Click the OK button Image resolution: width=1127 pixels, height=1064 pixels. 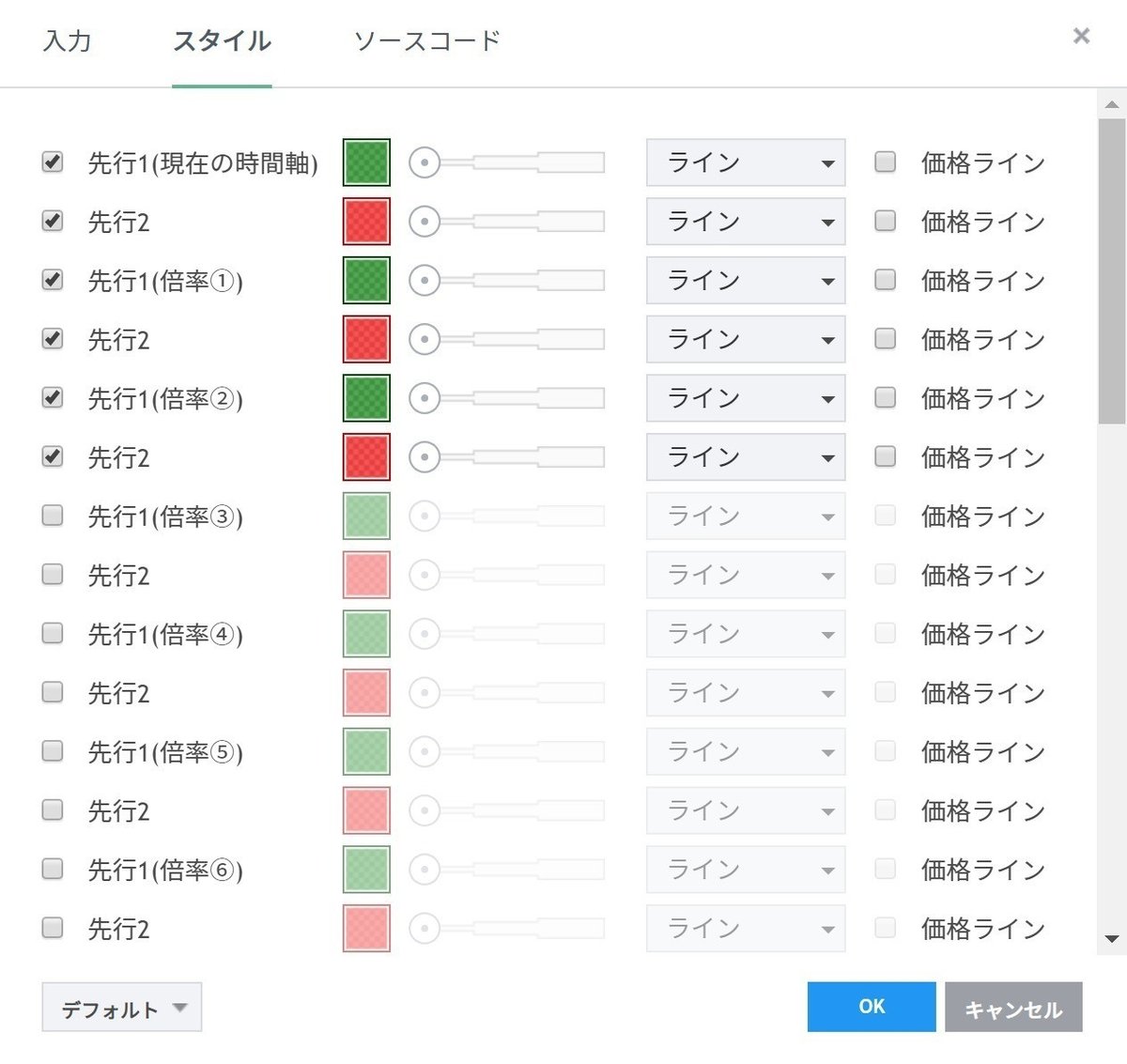click(x=871, y=1007)
